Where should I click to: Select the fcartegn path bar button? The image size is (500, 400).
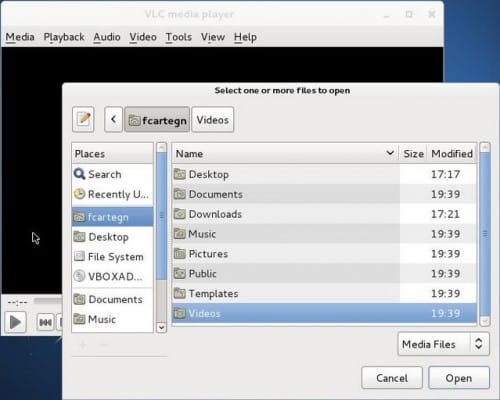pos(157,119)
